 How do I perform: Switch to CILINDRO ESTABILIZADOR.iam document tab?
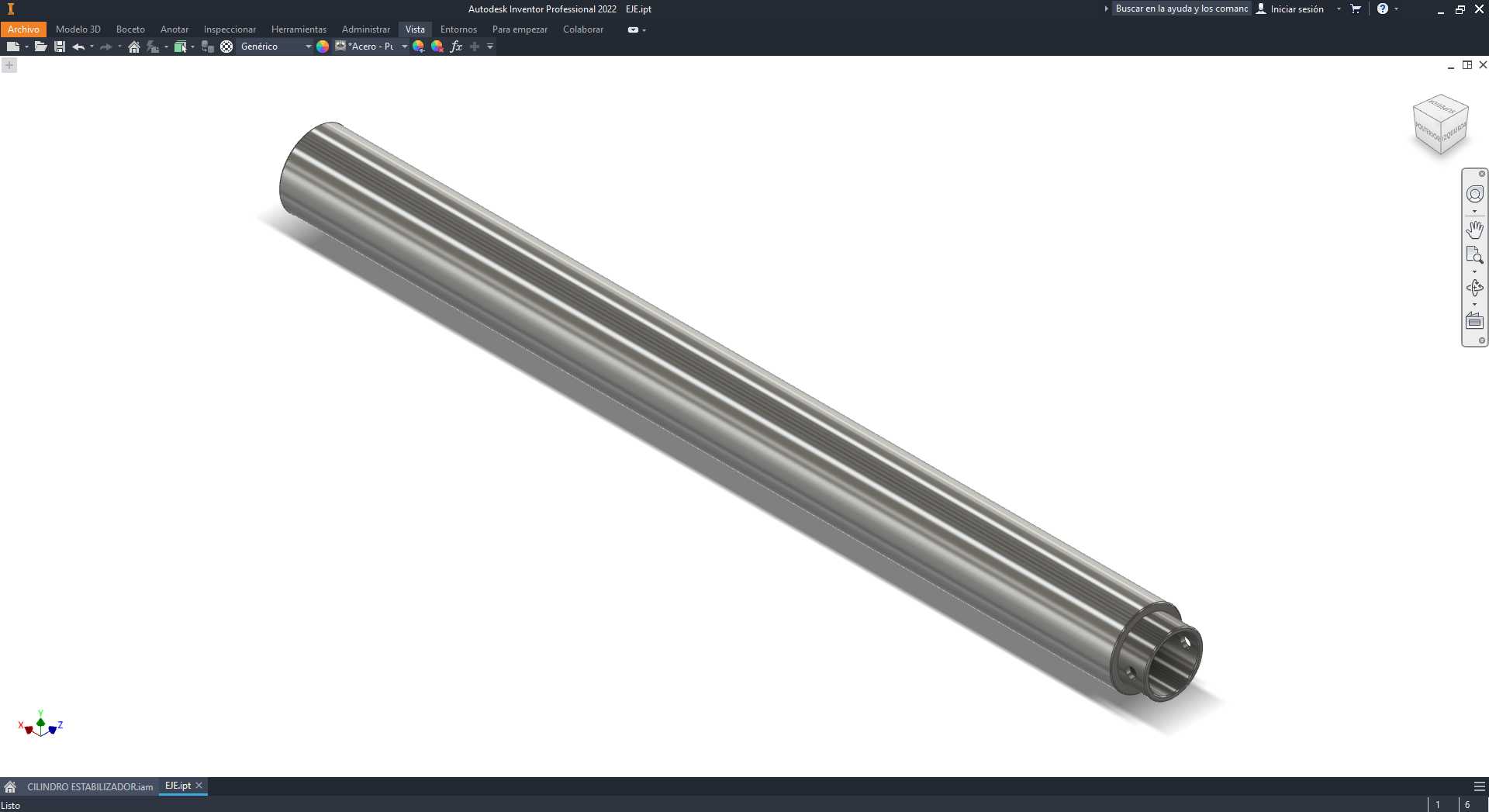(90, 786)
